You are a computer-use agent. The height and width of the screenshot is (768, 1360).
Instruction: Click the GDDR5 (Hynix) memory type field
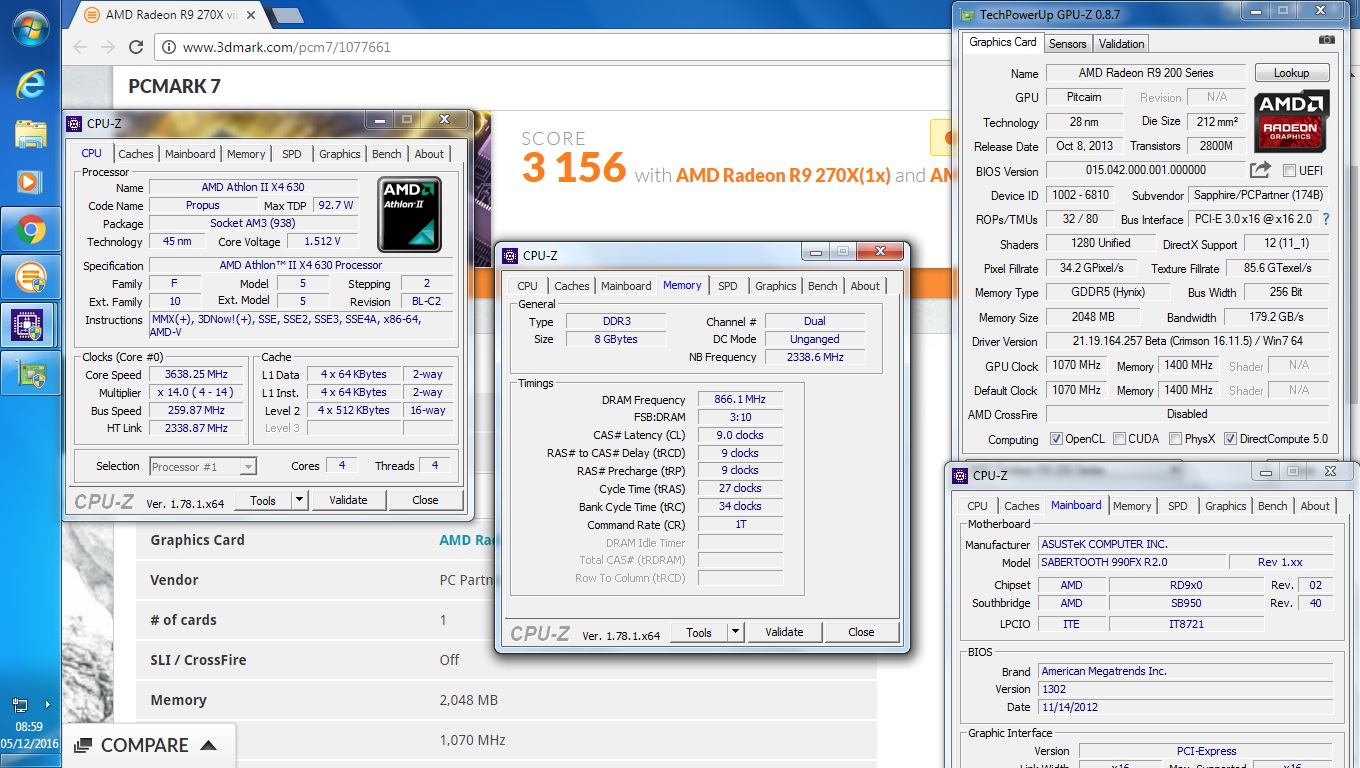(x=1107, y=293)
